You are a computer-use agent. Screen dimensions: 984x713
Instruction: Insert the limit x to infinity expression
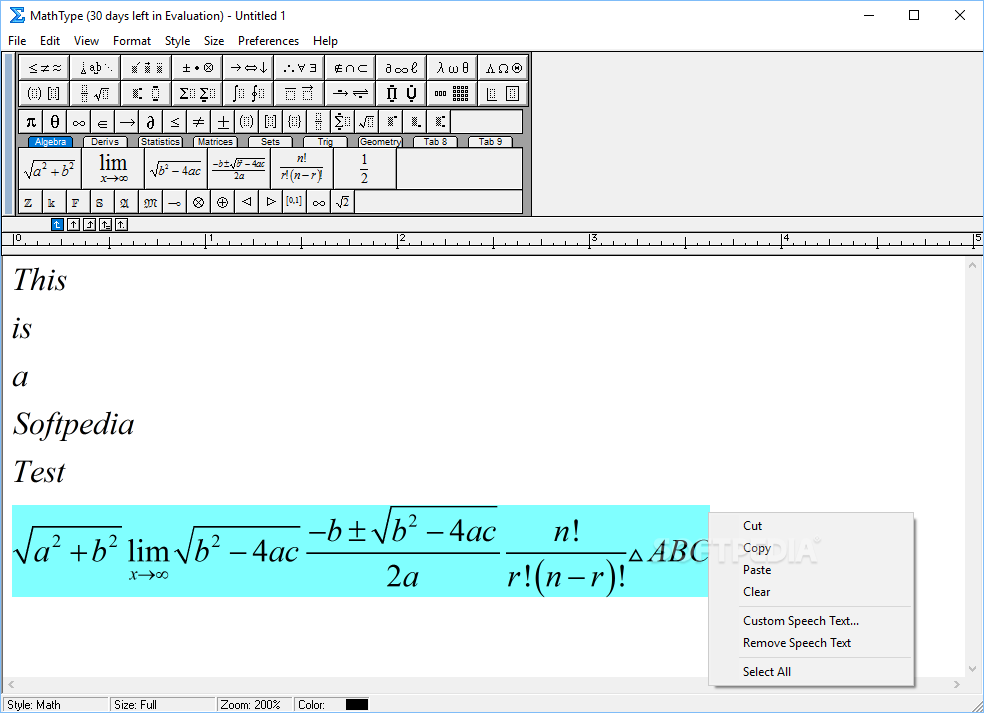tap(113, 169)
